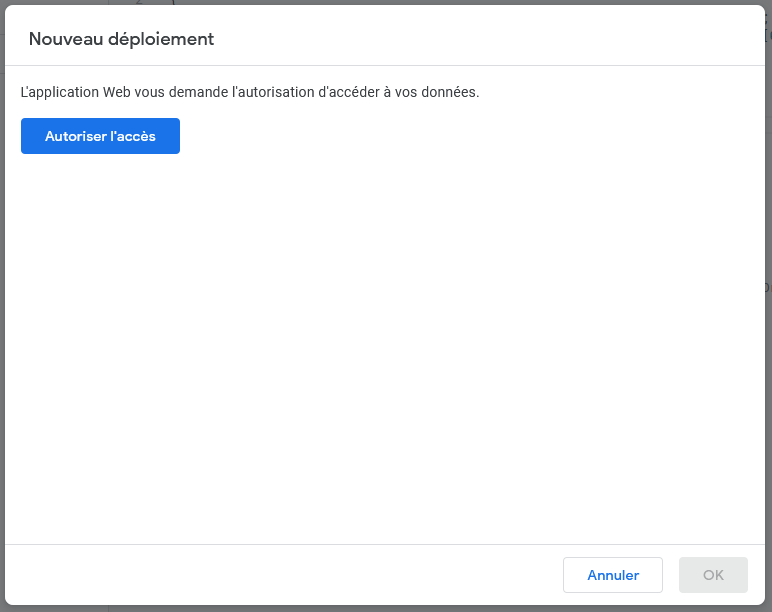772x612 pixels.
Task: Authorize access for the Web application
Action: click(100, 136)
